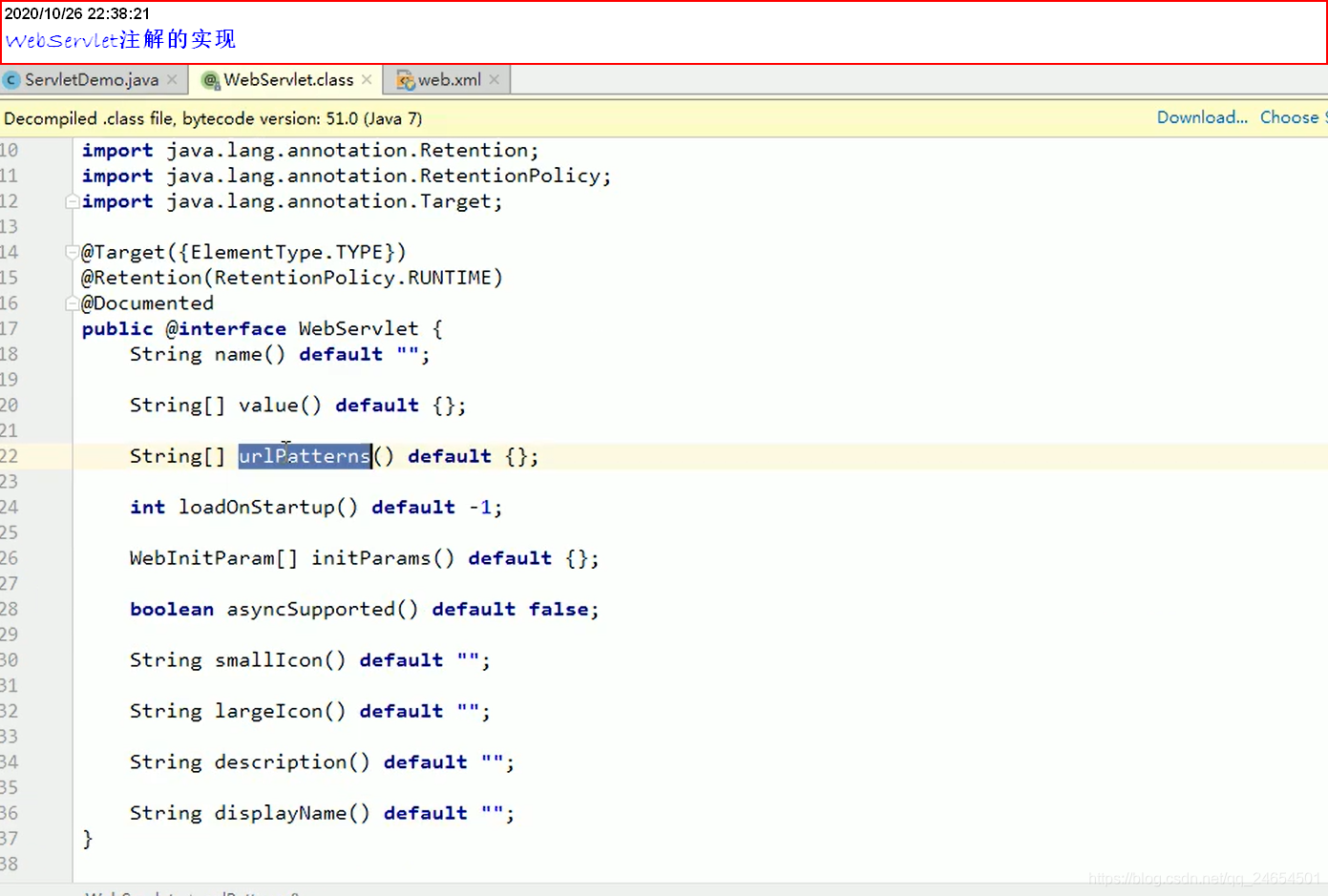This screenshot has width=1328, height=896.
Task: Click the WebInitParam type name
Action: (x=202, y=558)
